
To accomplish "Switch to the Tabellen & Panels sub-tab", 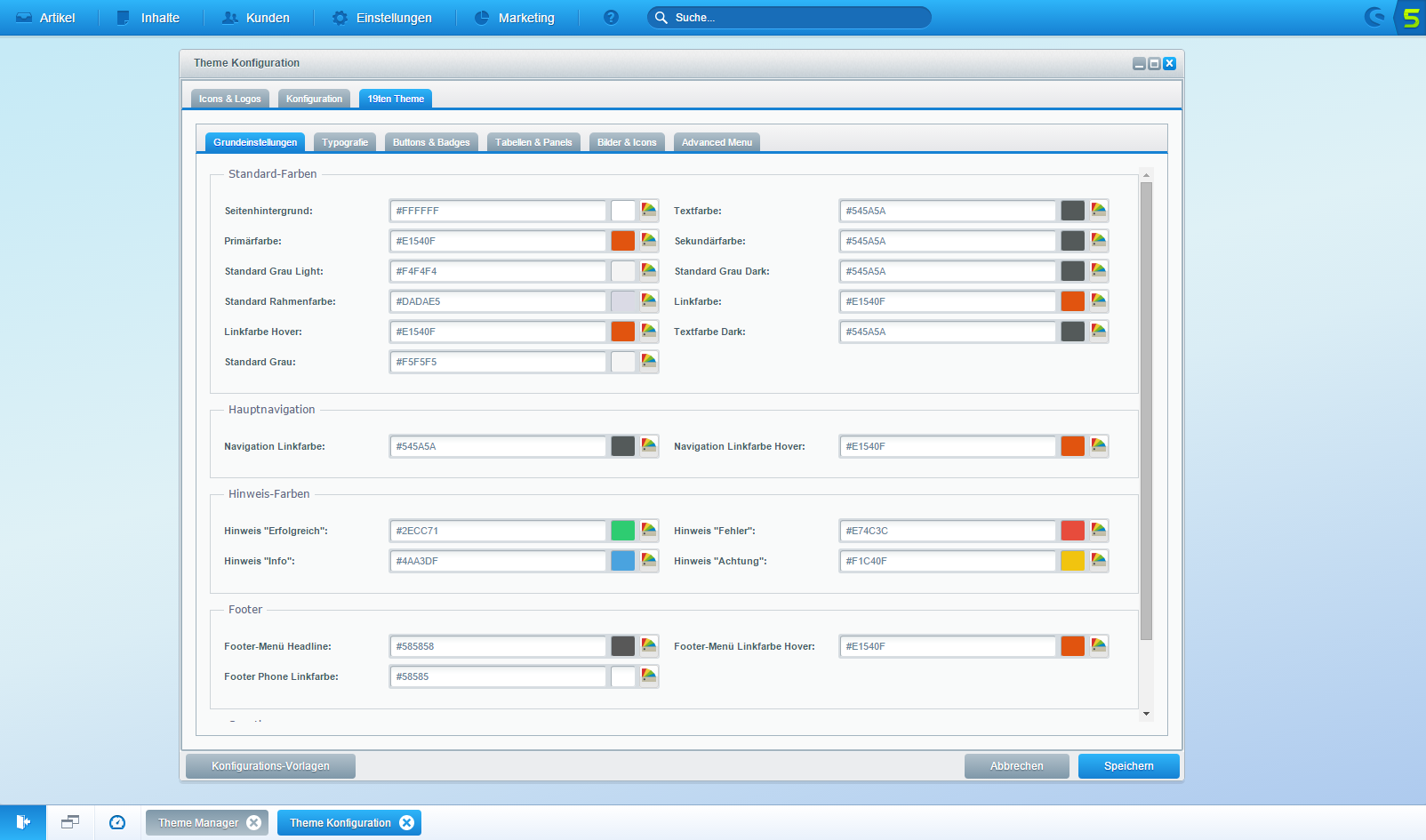I will click(533, 142).
